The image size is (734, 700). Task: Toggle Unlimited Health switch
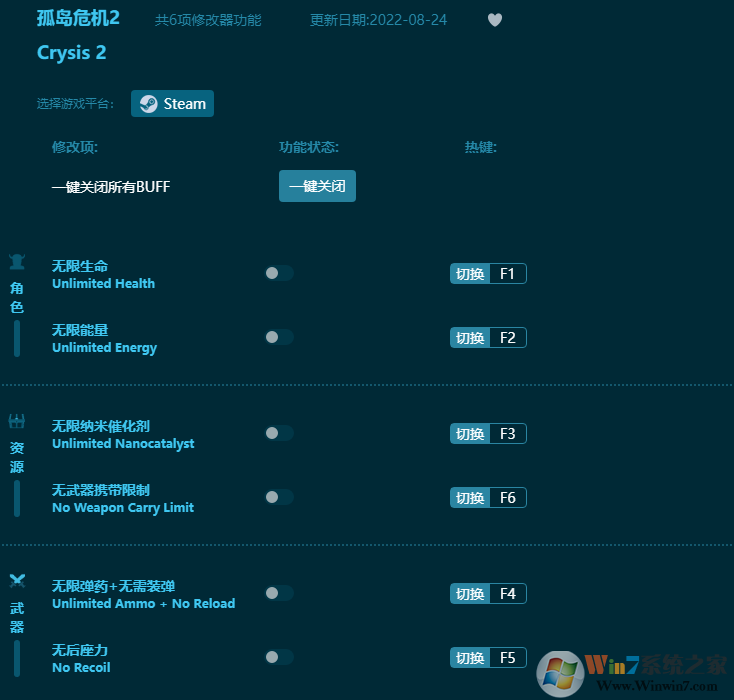pyautogui.click(x=279, y=273)
